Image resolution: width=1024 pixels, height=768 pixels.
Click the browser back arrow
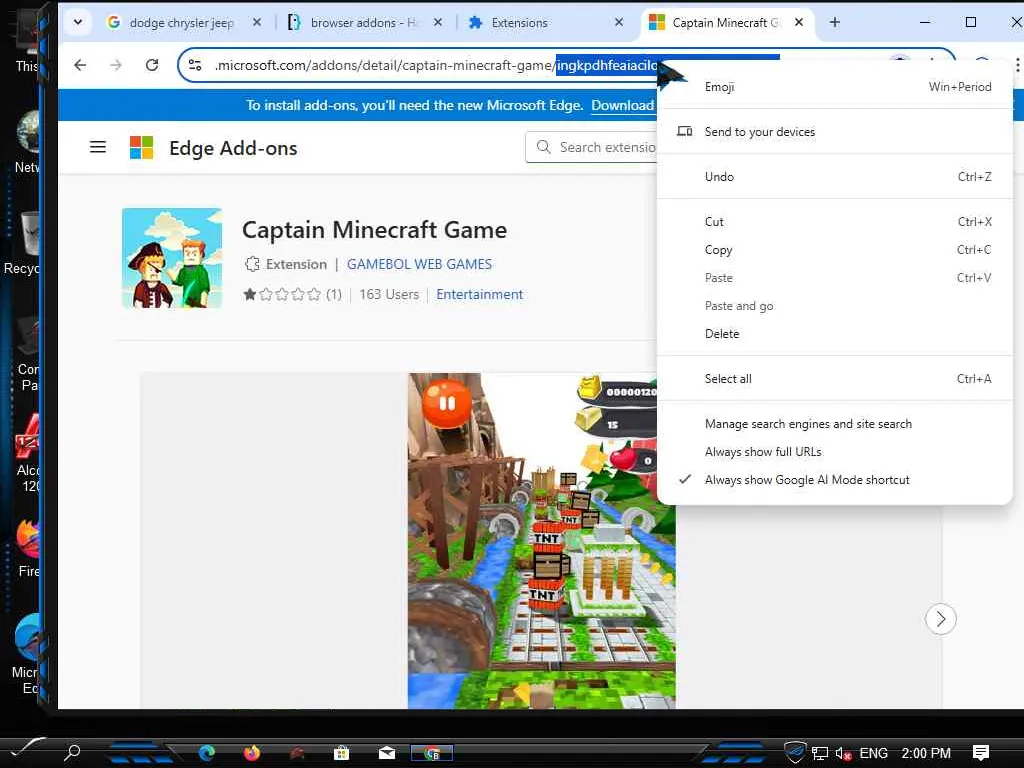80,65
